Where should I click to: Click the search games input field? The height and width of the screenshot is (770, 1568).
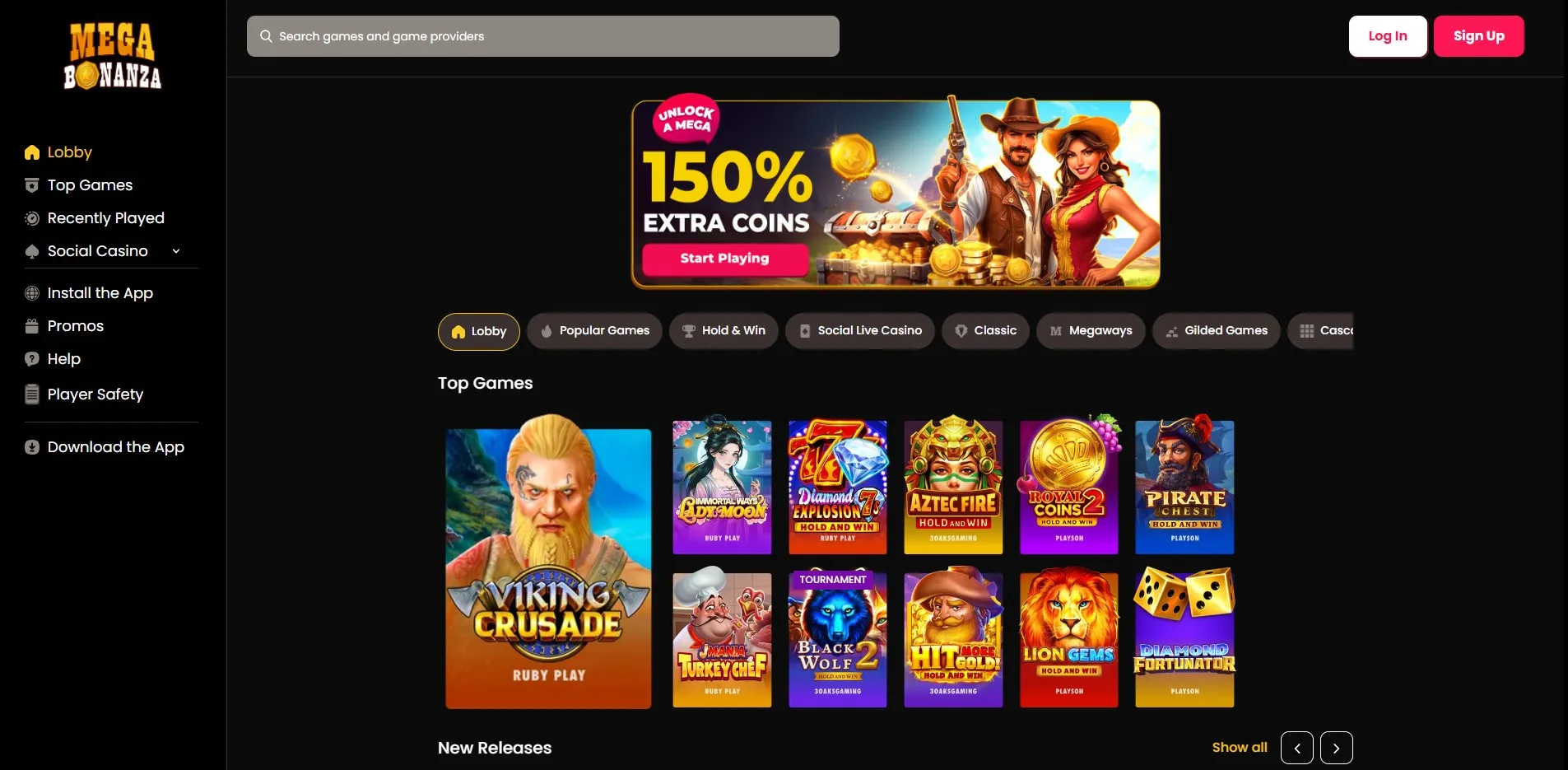(543, 36)
